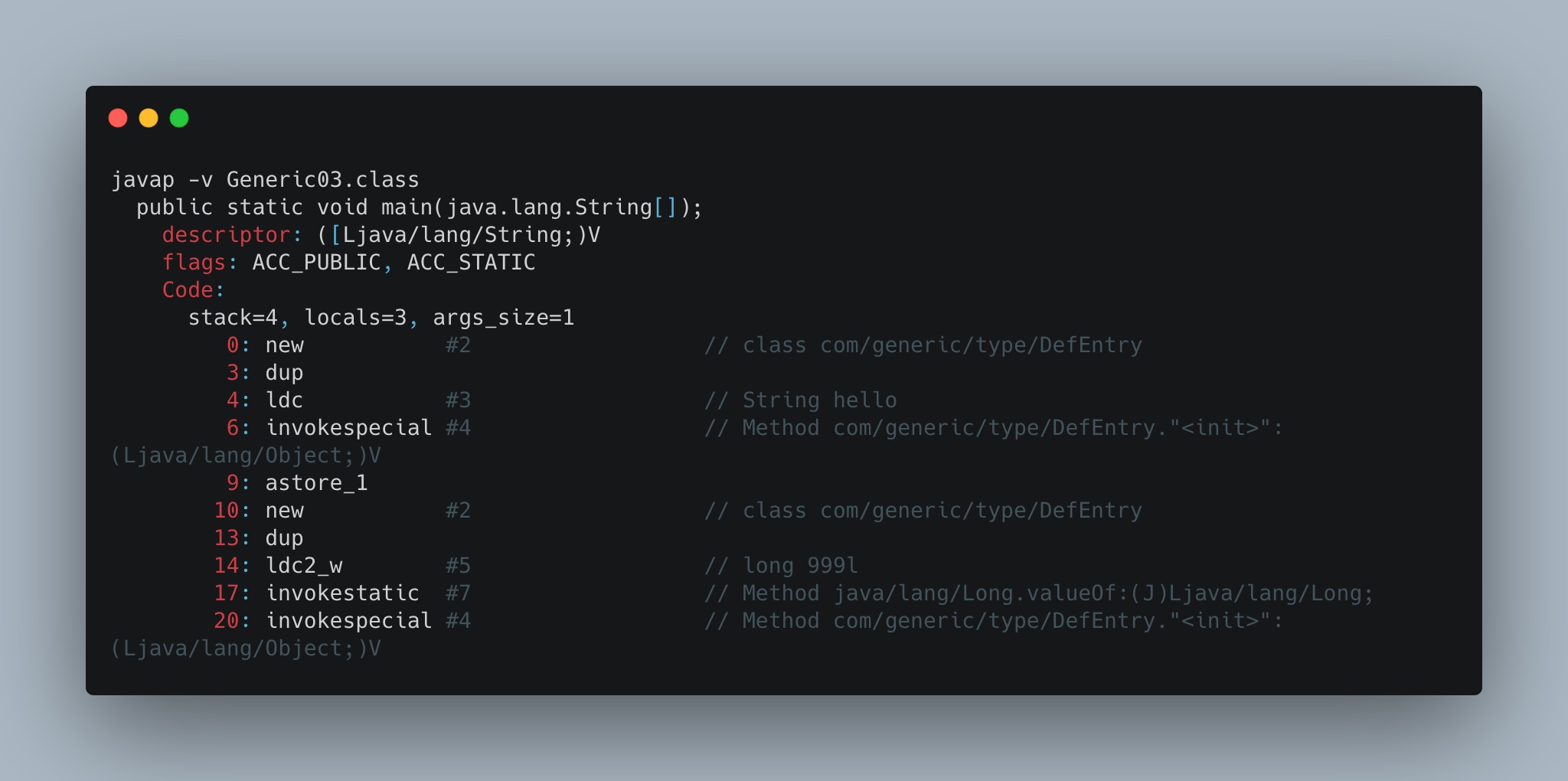Click 'ACC_STATIC' flag text
This screenshot has width=1568, height=781.
tap(471, 263)
